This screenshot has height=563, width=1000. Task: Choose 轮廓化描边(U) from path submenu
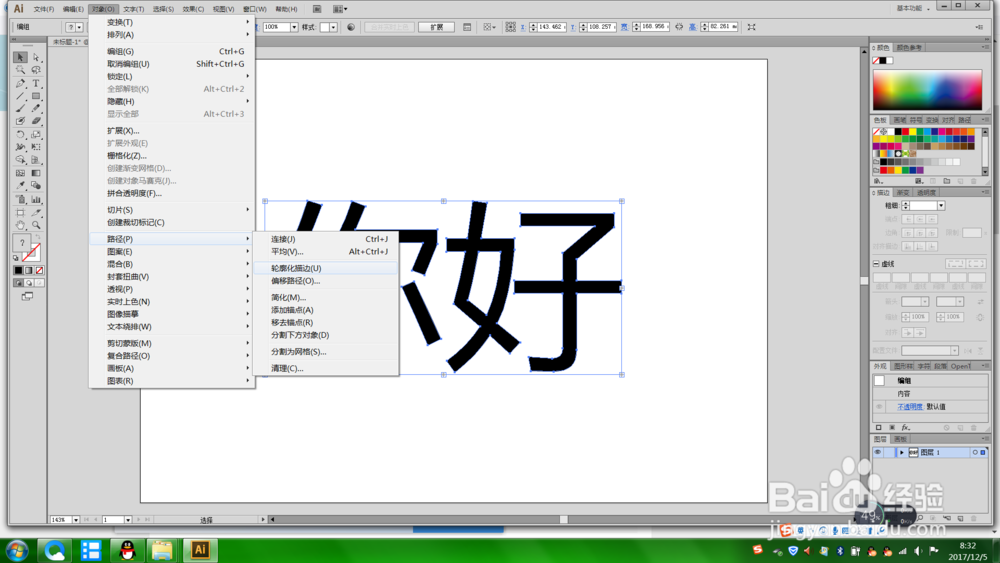tap(326, 268)
